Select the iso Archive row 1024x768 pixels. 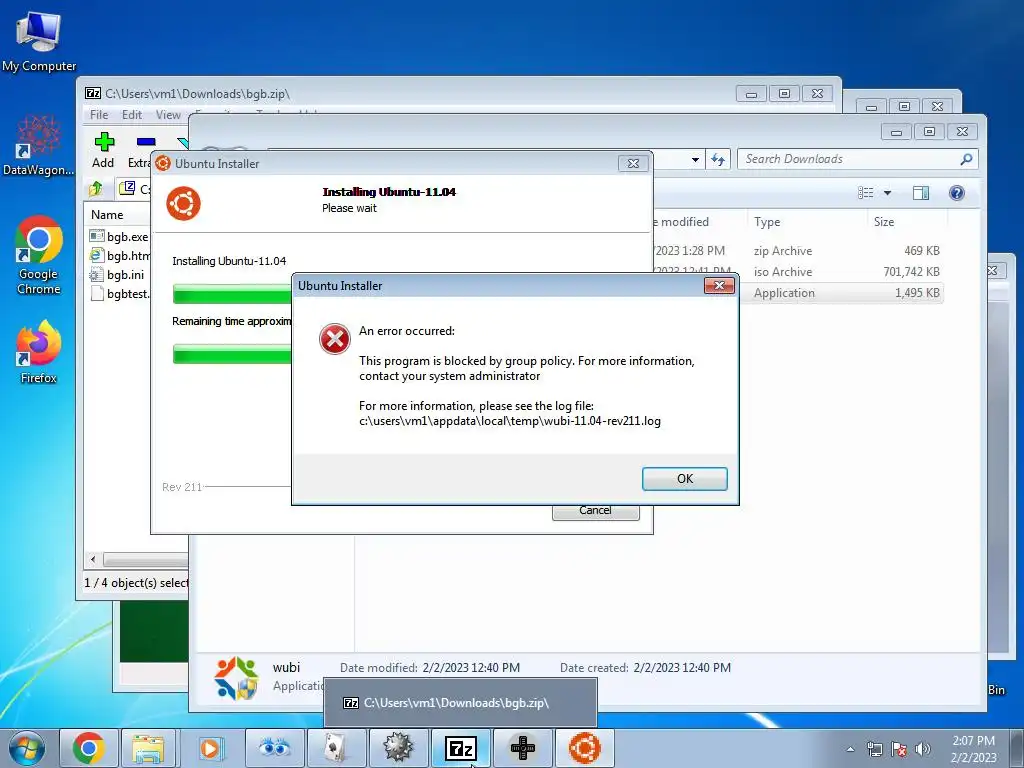pos(797,272)
